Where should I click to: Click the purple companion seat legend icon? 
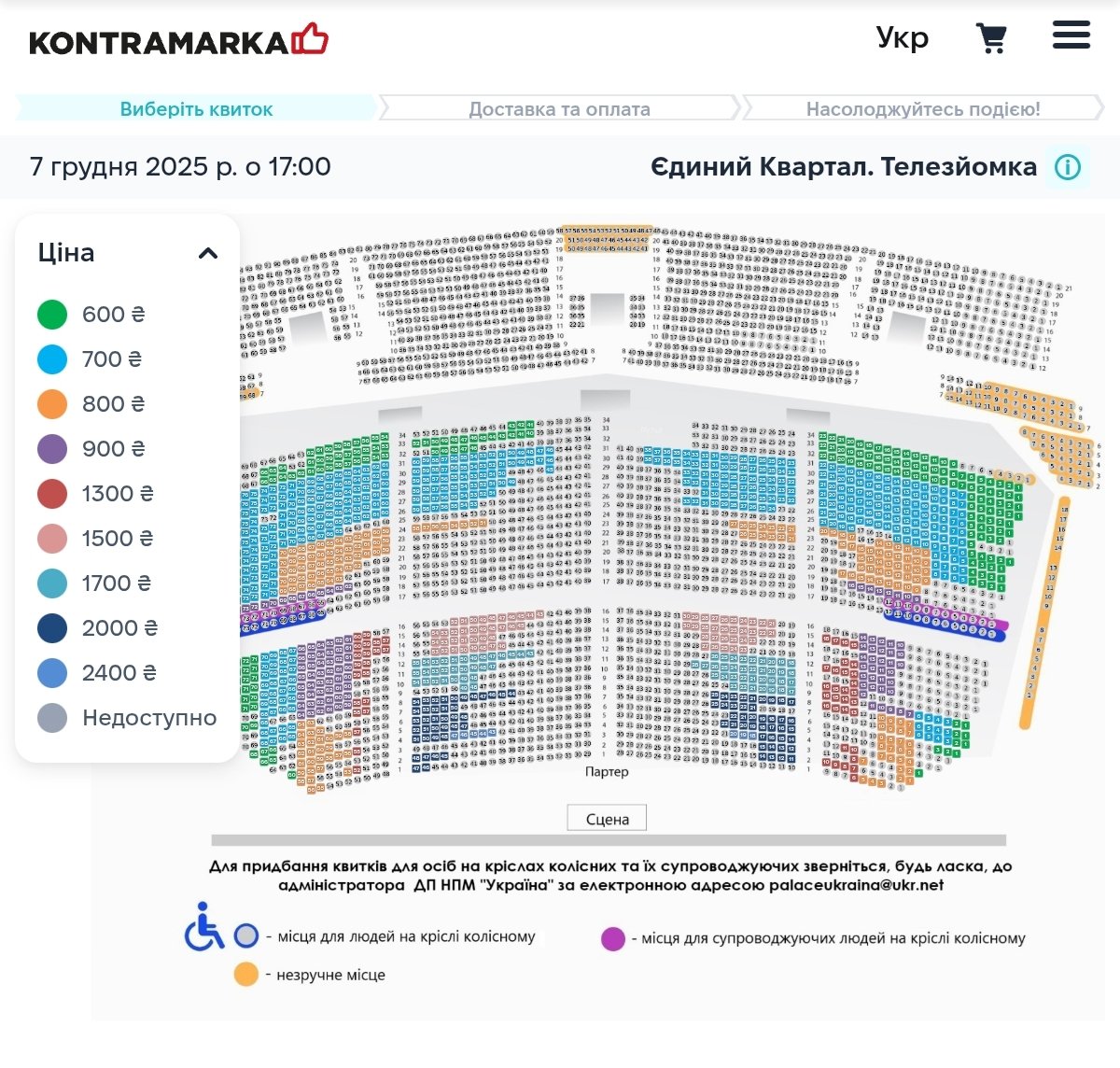613,938
